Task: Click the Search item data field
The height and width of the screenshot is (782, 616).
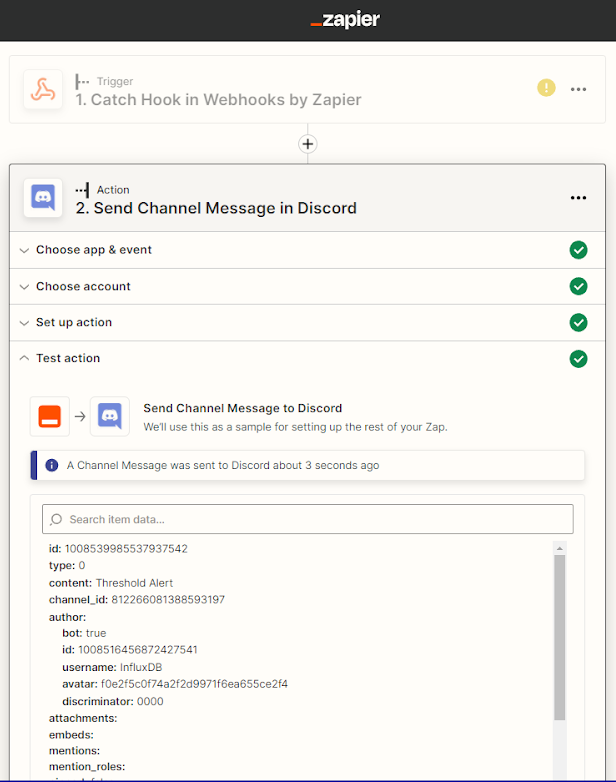Action: pos(308,519)
